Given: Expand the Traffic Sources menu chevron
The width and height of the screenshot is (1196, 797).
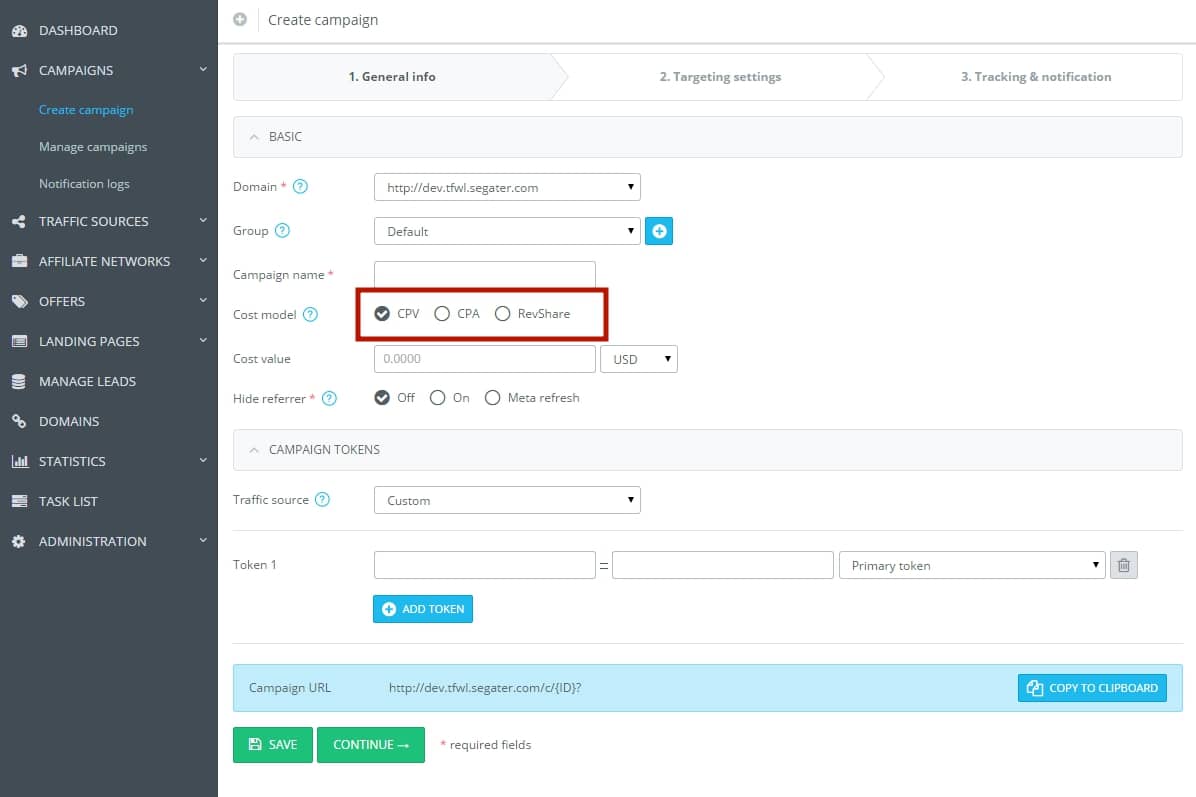Looking at the screenshot, I should tap(203, 220).
